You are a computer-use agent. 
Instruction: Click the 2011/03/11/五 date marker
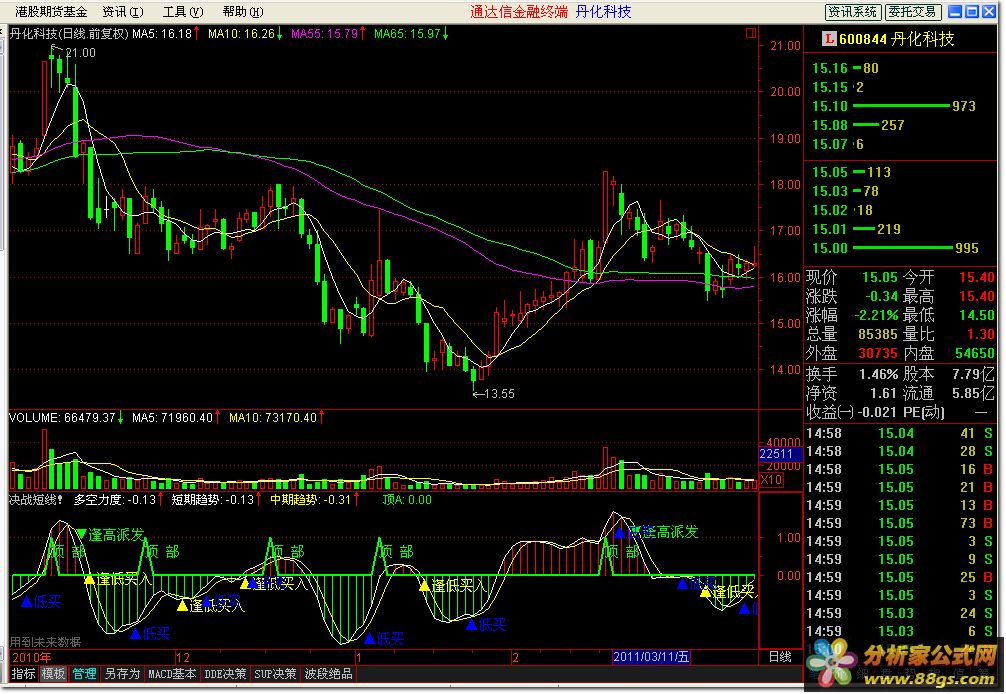click(x=651, y=657)
